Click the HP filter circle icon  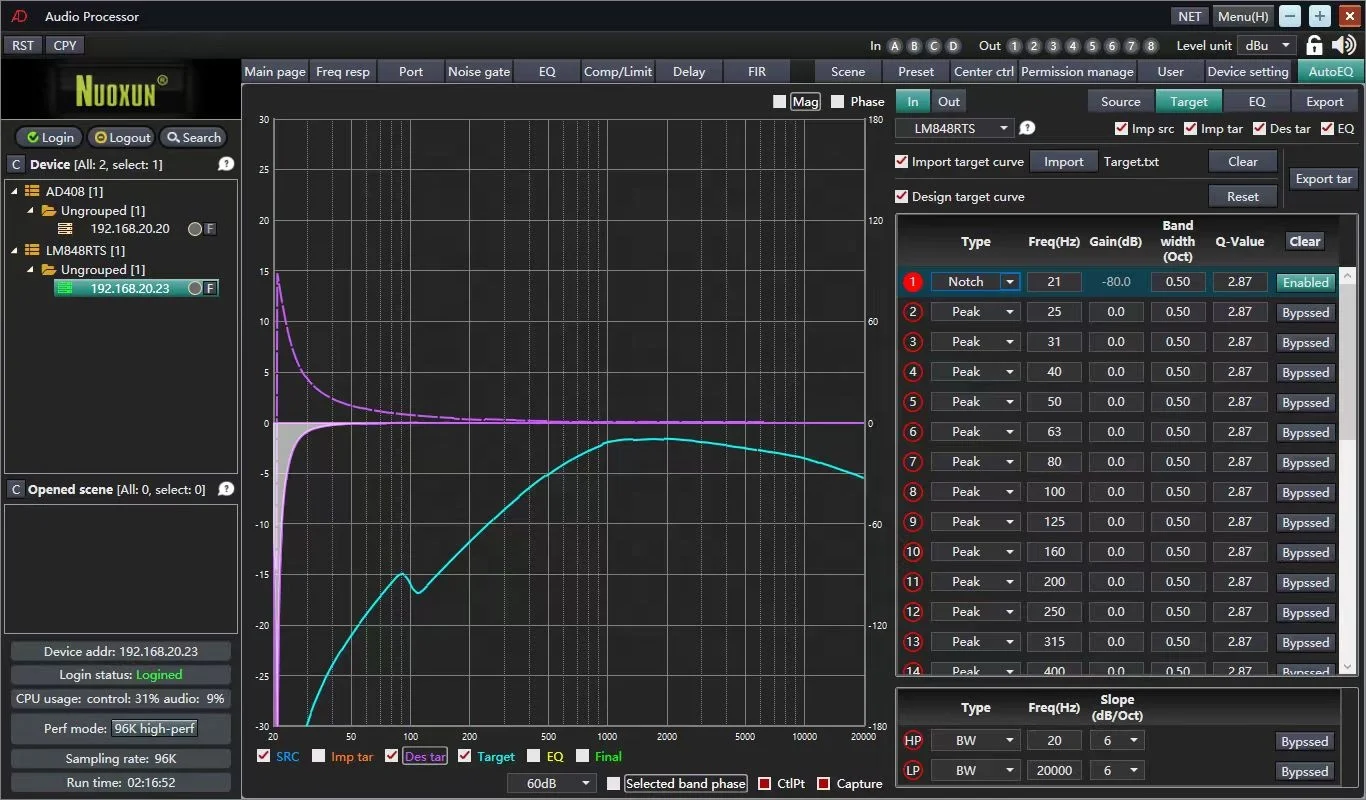point(912,741)
